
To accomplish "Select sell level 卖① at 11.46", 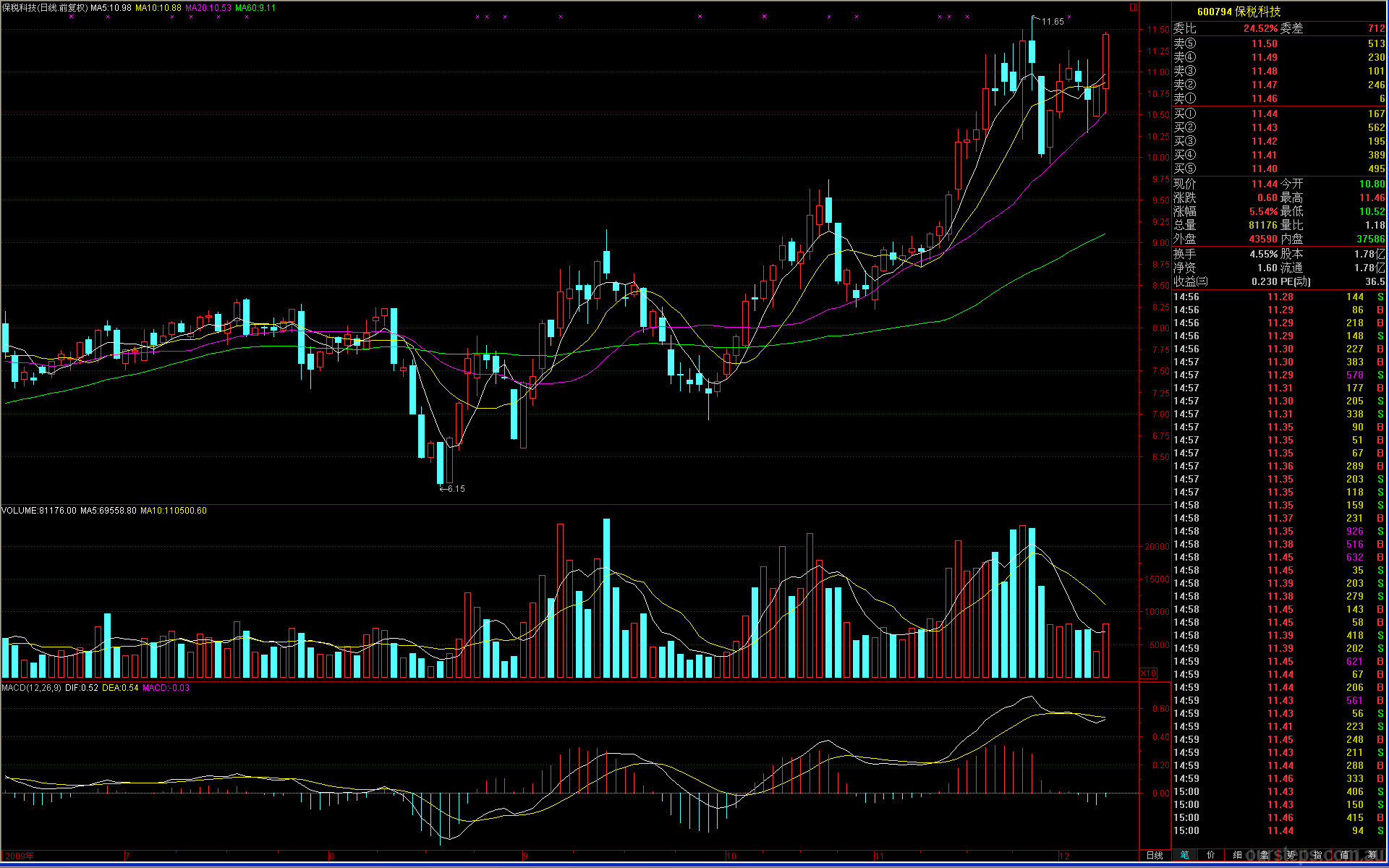I will click(x=1279, y=98).
